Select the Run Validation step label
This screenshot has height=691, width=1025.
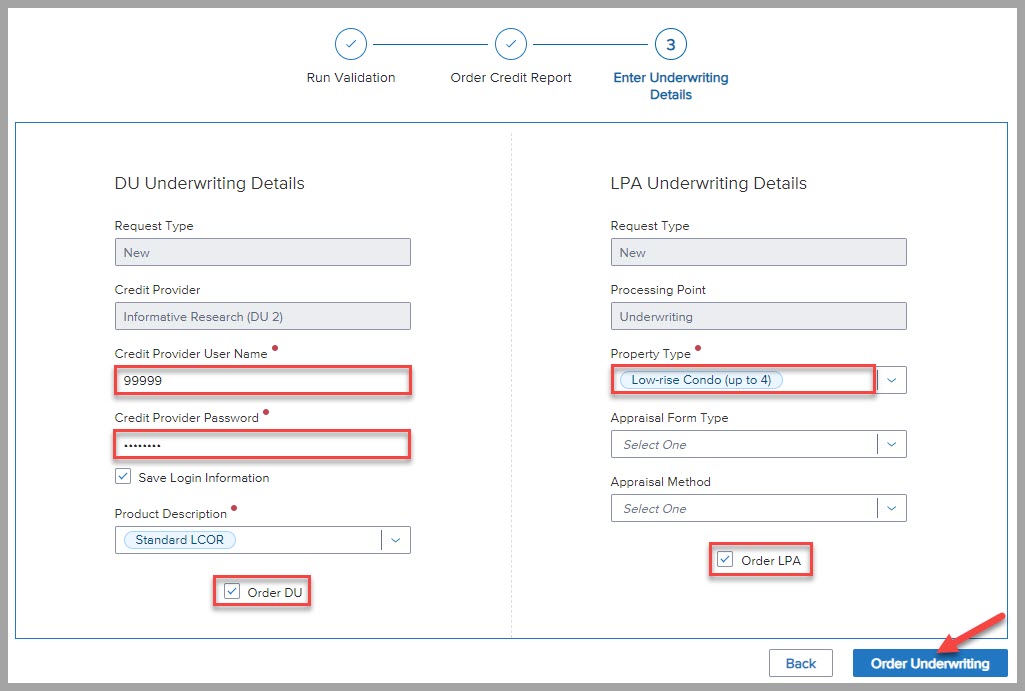(x=351, y=78)
